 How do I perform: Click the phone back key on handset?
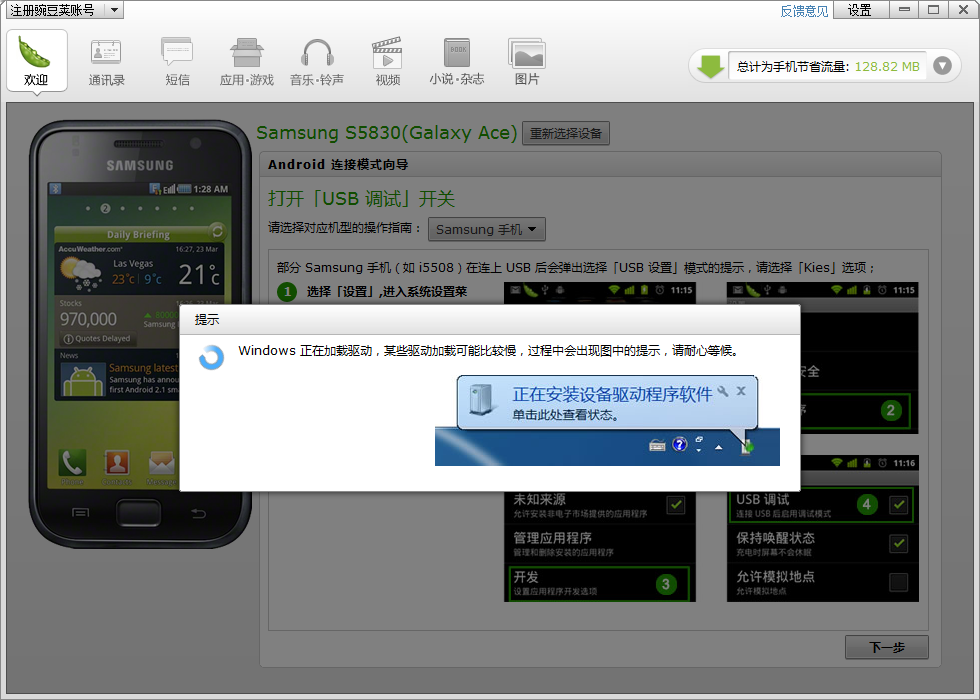point(198,513)
